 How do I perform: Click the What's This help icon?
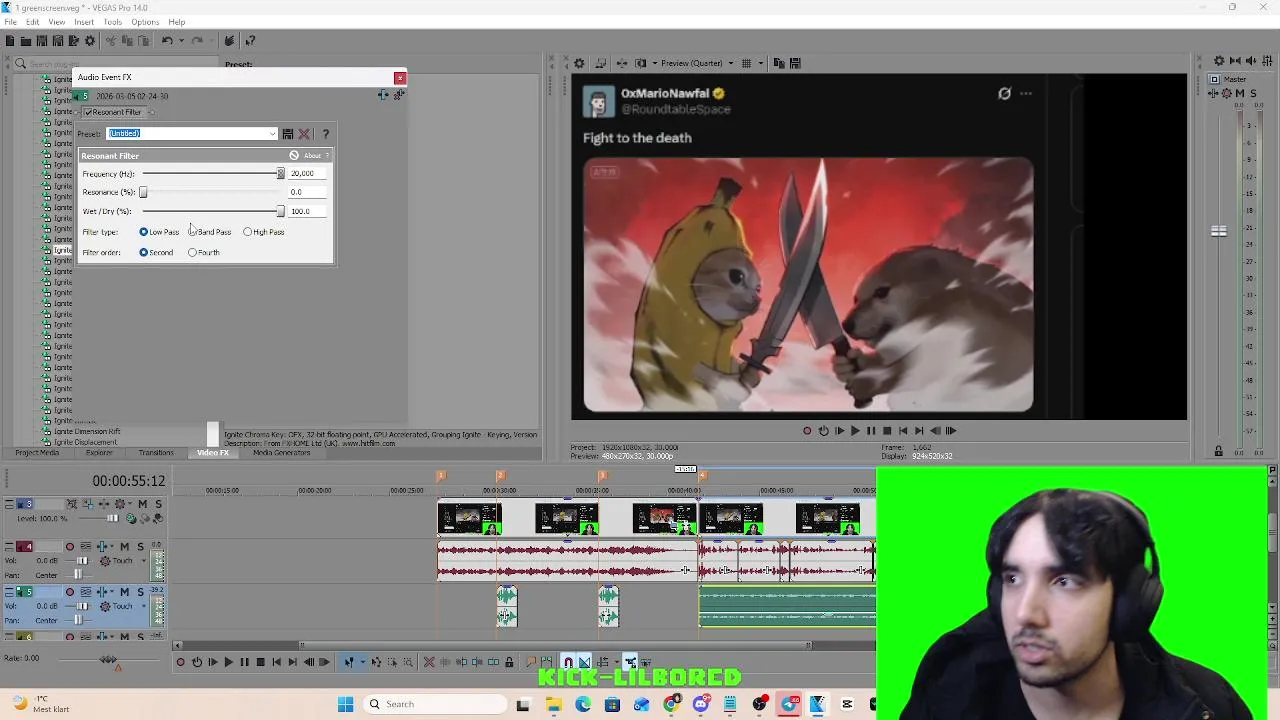250,41
